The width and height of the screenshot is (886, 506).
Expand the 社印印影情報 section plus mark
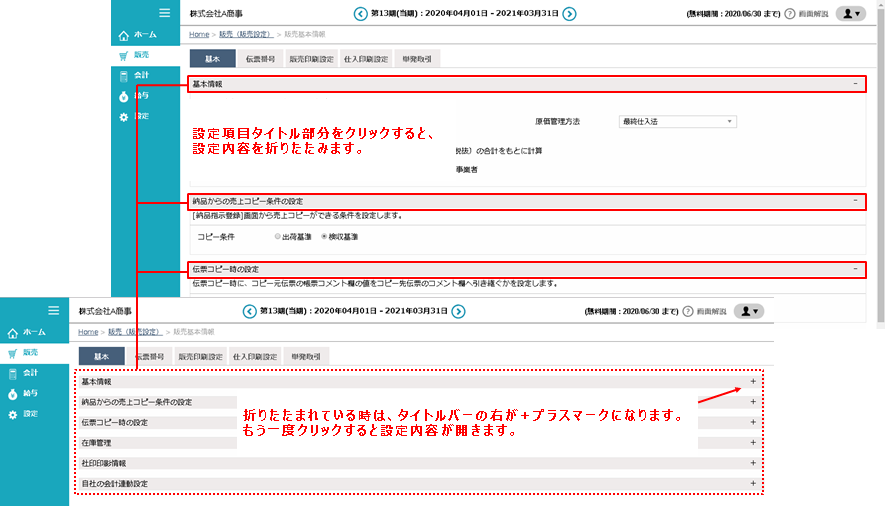tap(753, 463)
